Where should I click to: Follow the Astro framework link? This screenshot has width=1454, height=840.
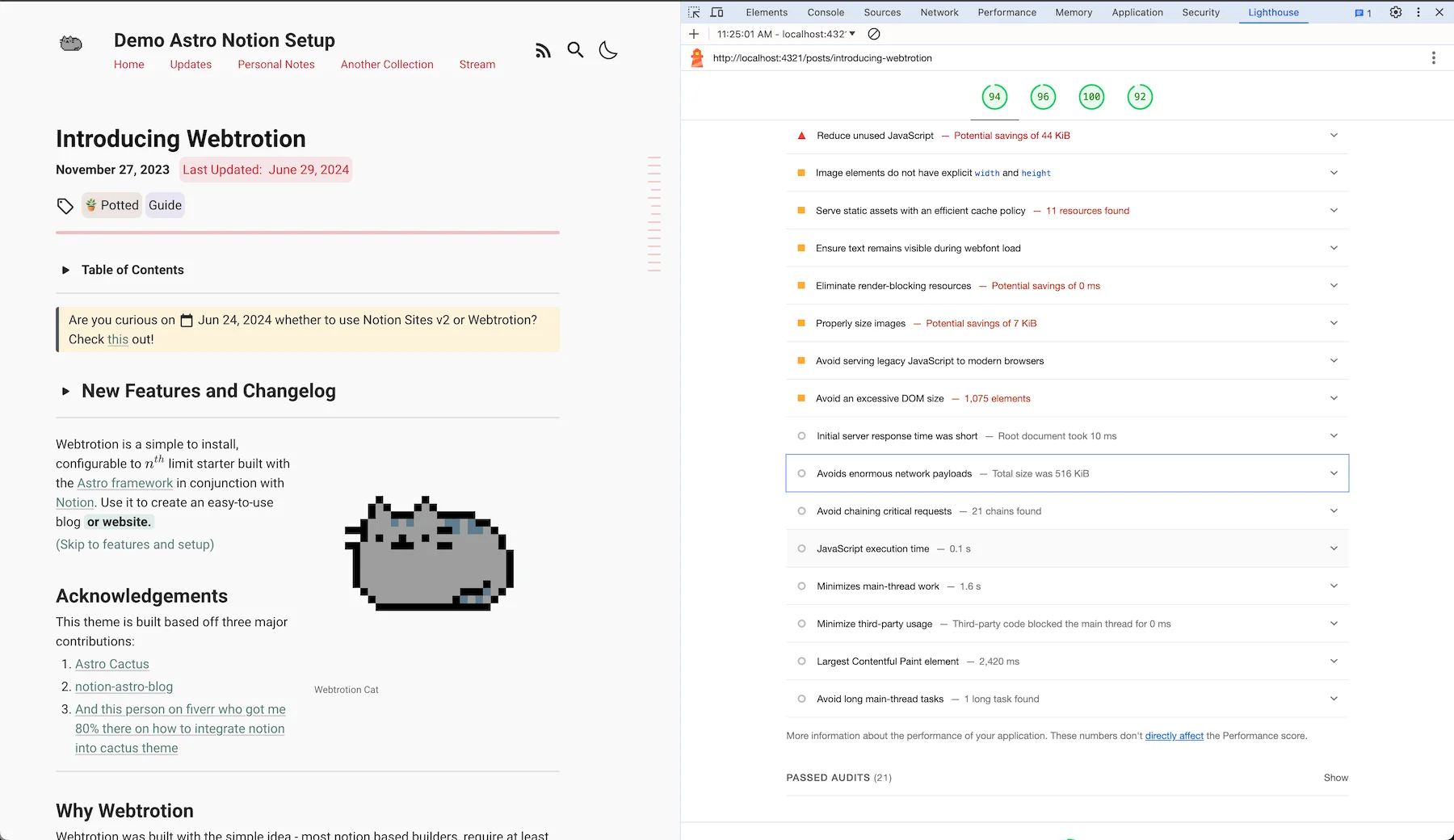124,483
